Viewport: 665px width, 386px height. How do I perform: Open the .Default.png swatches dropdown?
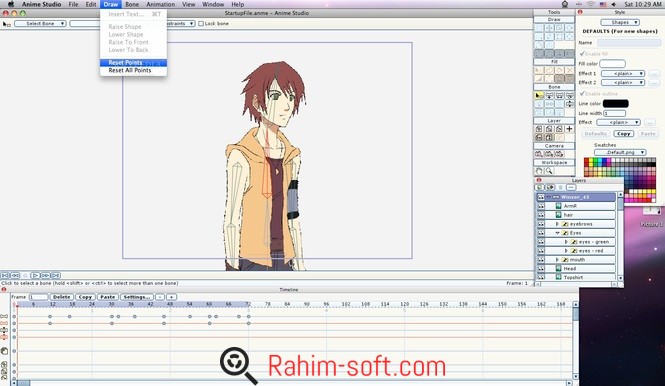coord(620,152)
